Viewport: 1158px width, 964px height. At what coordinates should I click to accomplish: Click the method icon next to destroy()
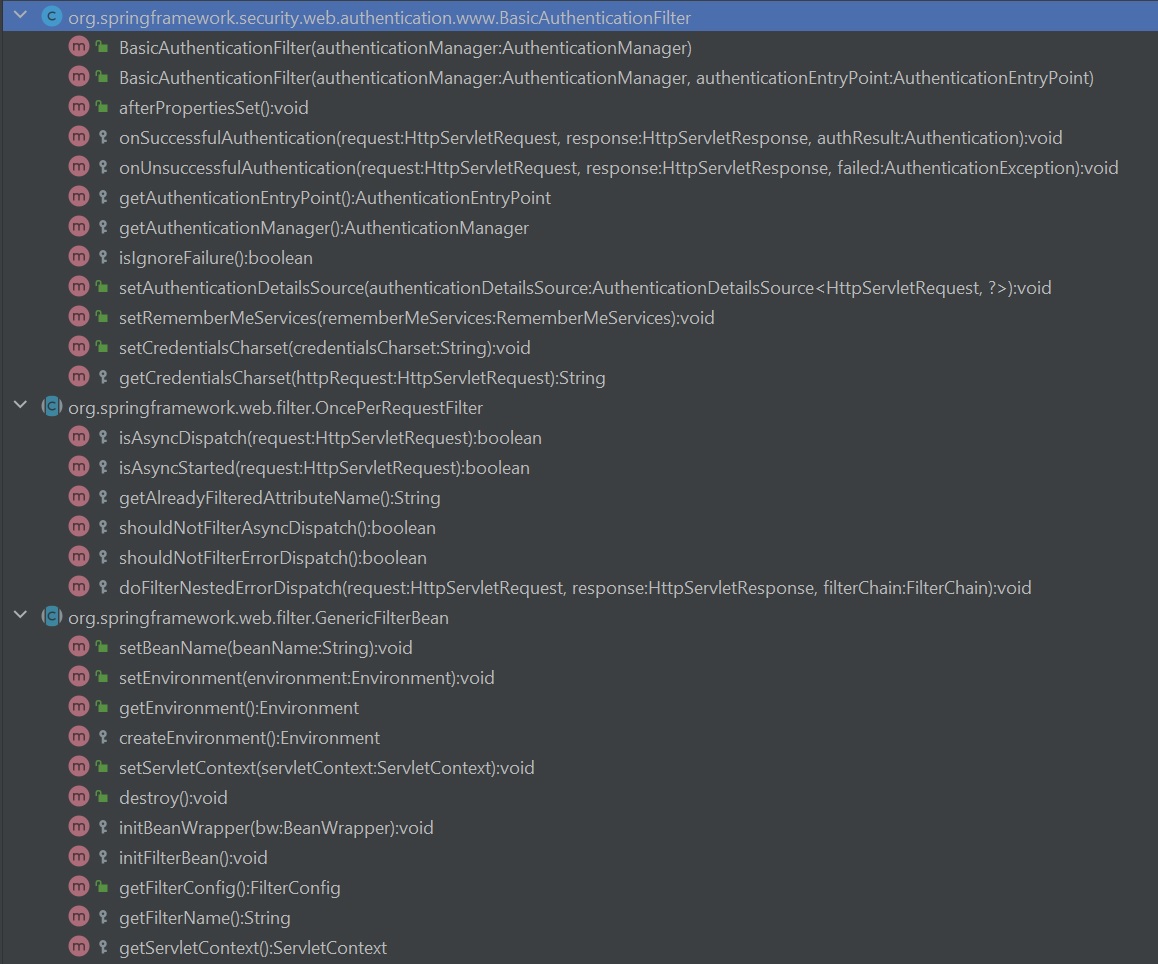click(x=79, y=798)
